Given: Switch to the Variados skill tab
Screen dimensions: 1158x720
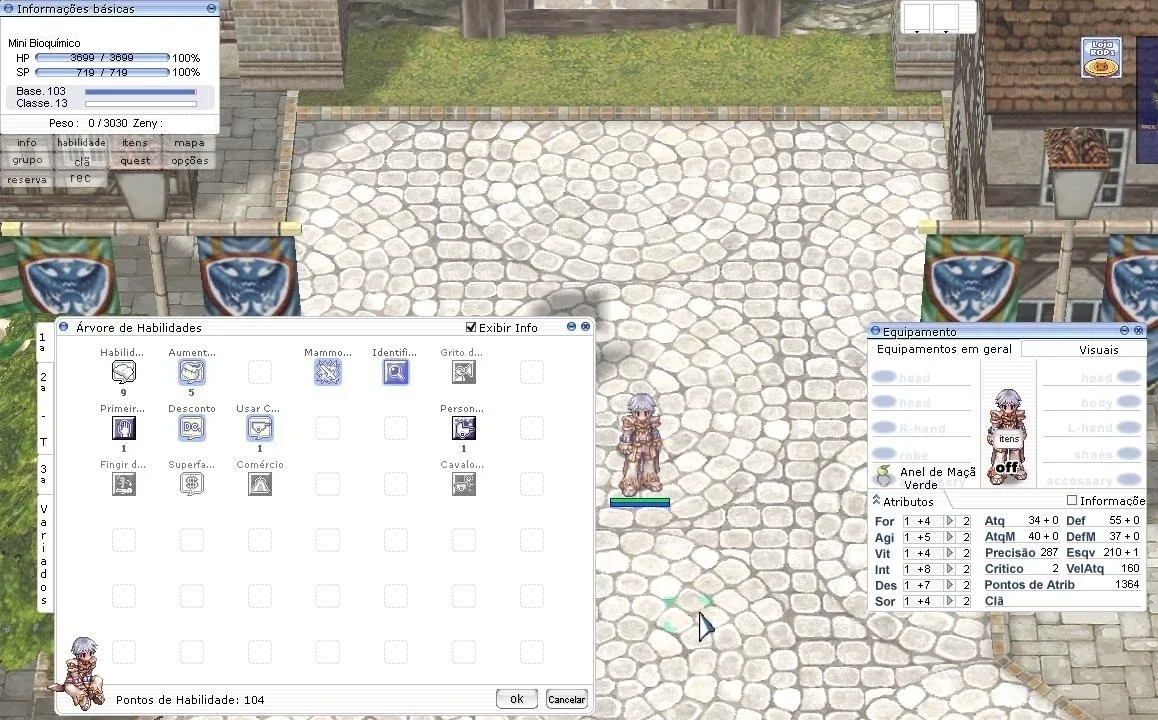Looking at the screenshot, I should click(44, 555).
